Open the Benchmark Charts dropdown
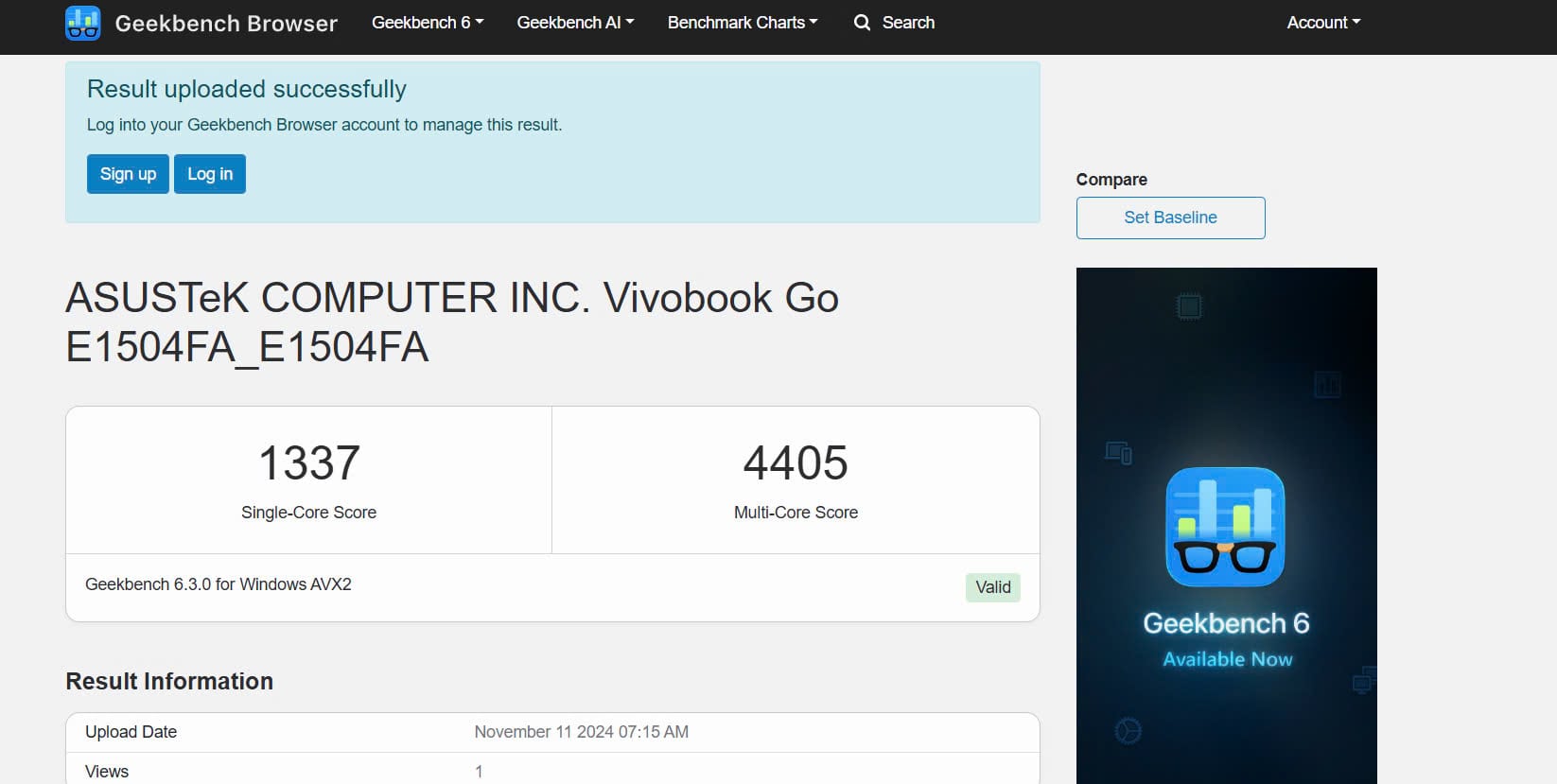Image resolution: width=1557 pixels, height=784 pixels. coord(743,23)
